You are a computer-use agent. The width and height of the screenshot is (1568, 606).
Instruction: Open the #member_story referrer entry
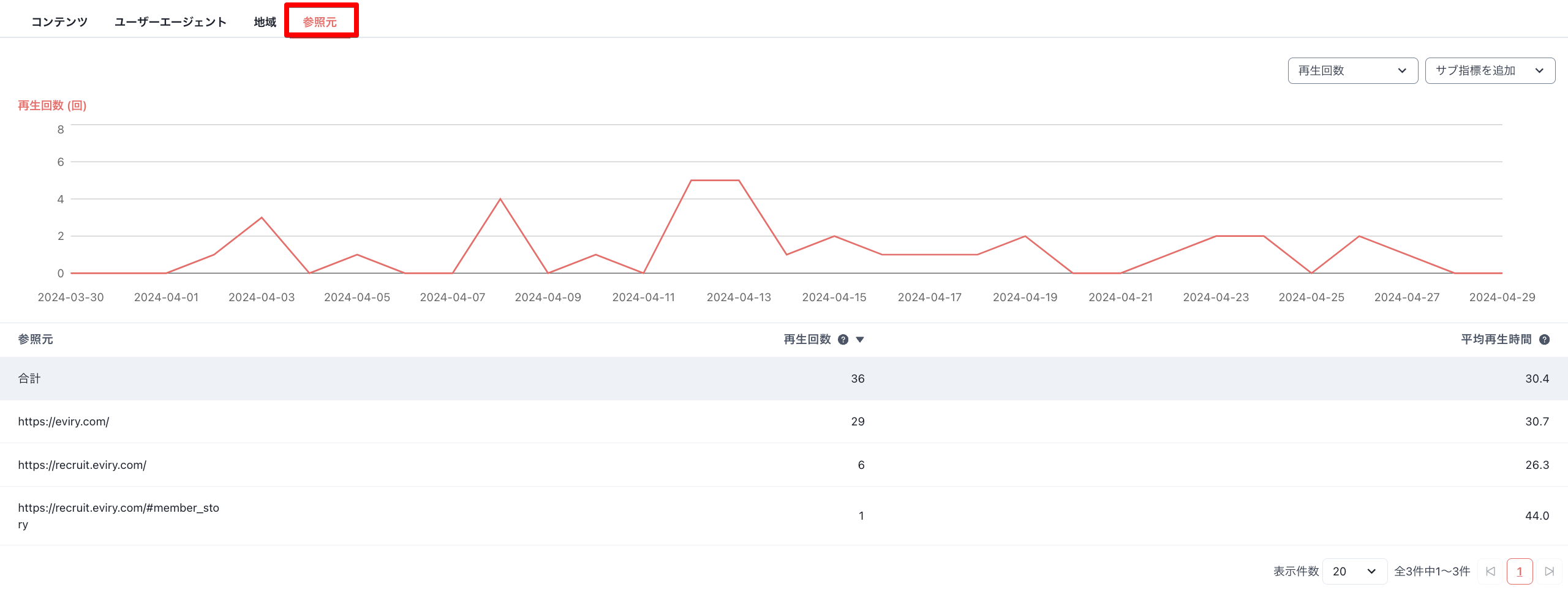coord(120,515)
